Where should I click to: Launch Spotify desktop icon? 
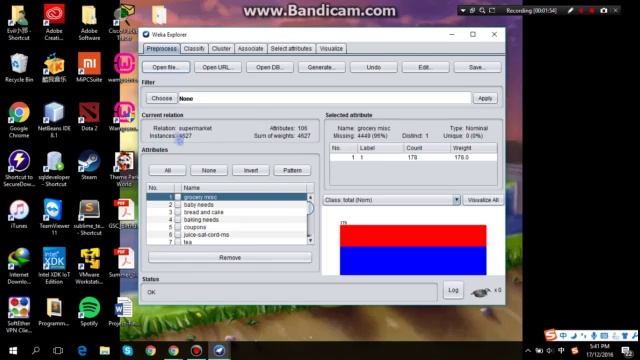[89, 307]
